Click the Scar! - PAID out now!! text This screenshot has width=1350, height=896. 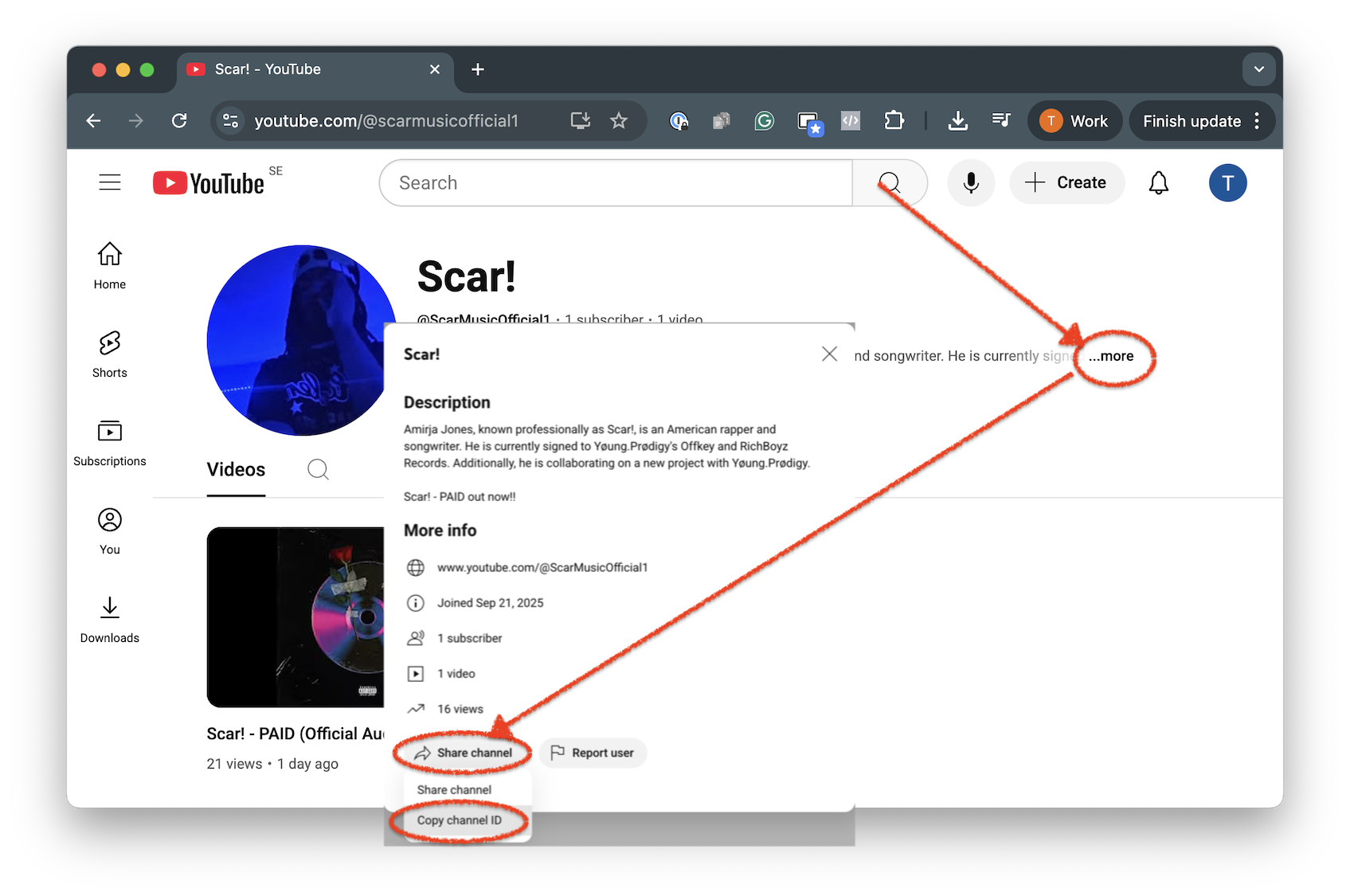click(x=460, y=497)
